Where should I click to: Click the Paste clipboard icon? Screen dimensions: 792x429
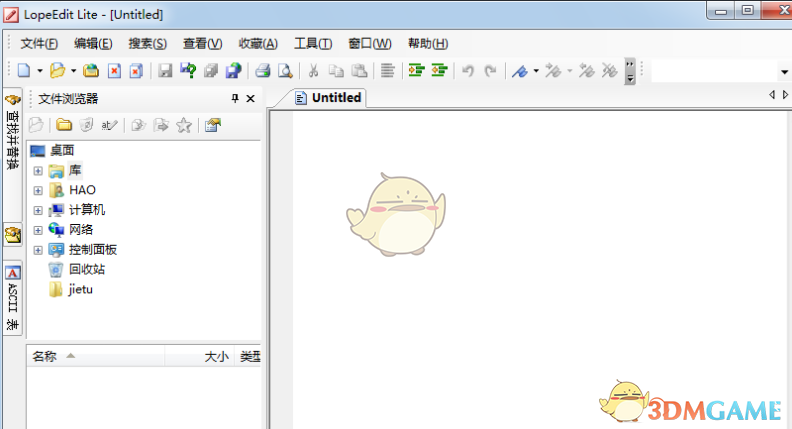[359, 70]
